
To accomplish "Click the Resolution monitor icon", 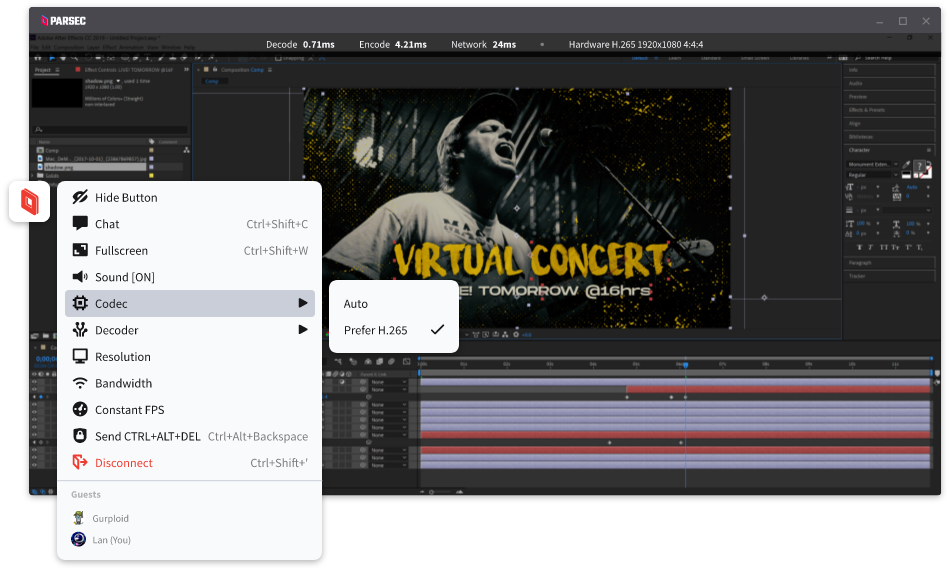I will point(80,356).
